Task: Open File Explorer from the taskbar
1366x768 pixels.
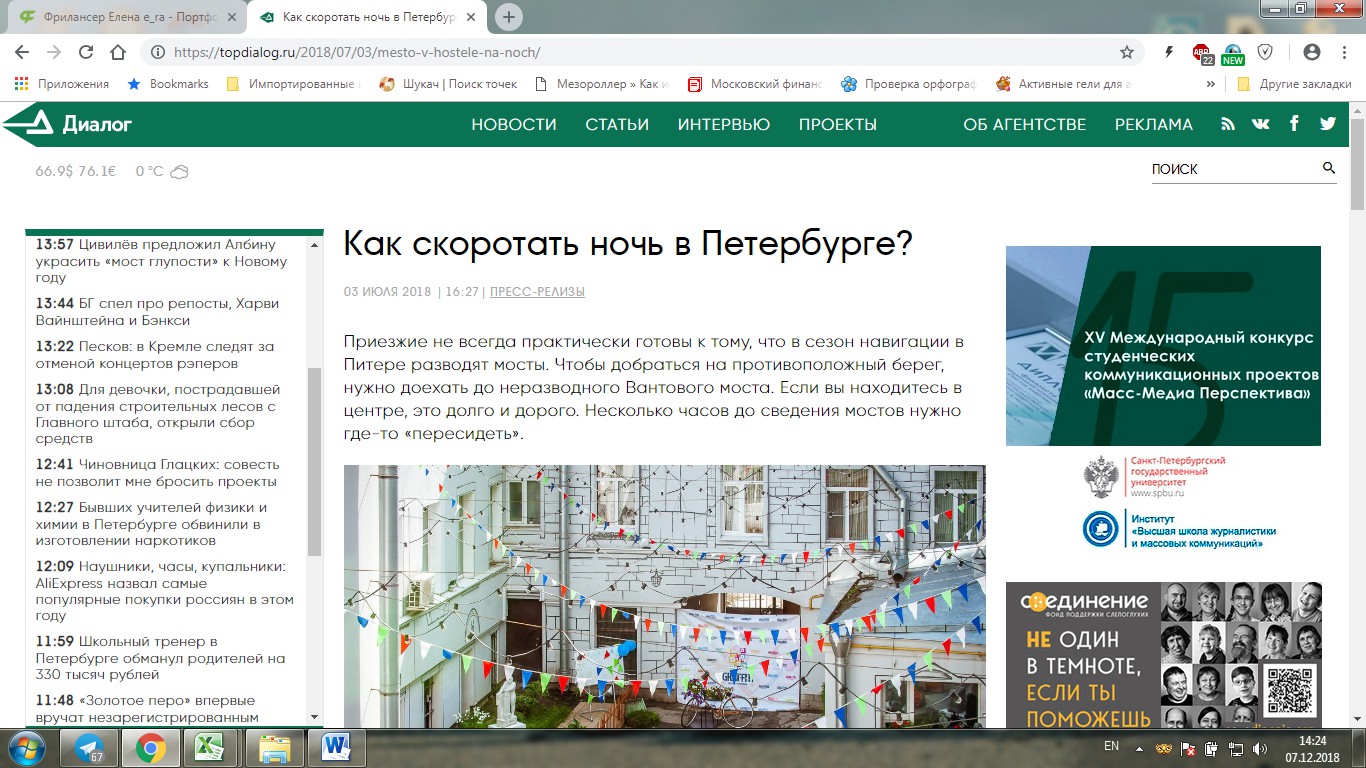Action: pyautogui.click(x=273, y=748)
